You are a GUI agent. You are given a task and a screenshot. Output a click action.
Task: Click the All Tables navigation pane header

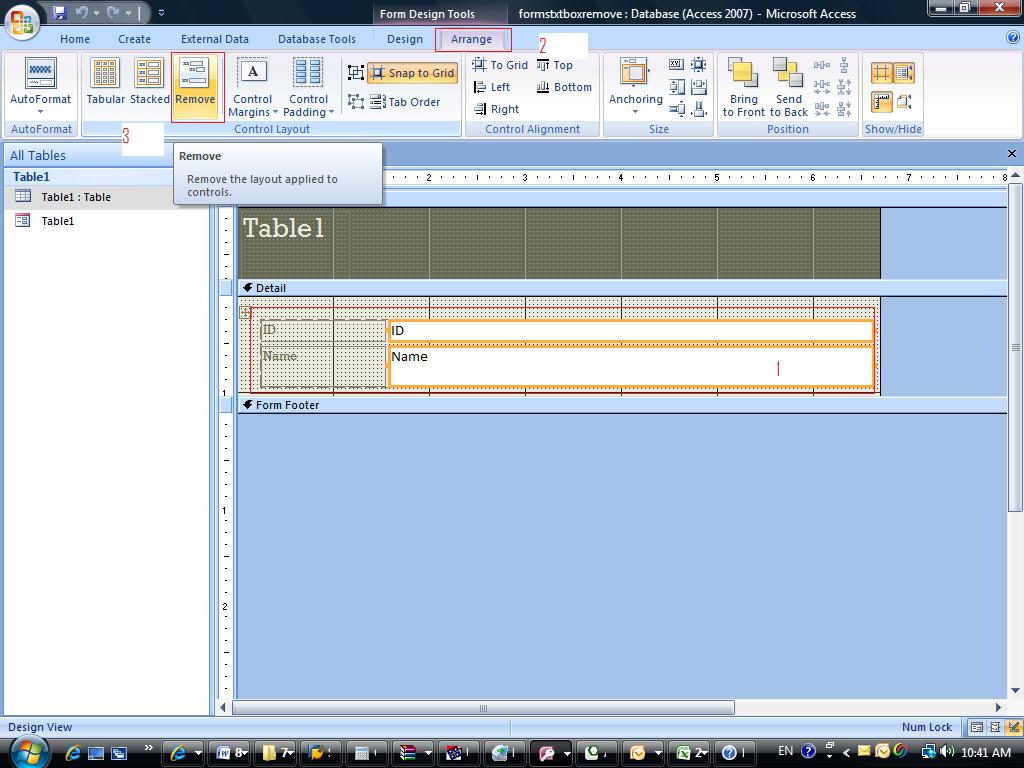point(88,155)
